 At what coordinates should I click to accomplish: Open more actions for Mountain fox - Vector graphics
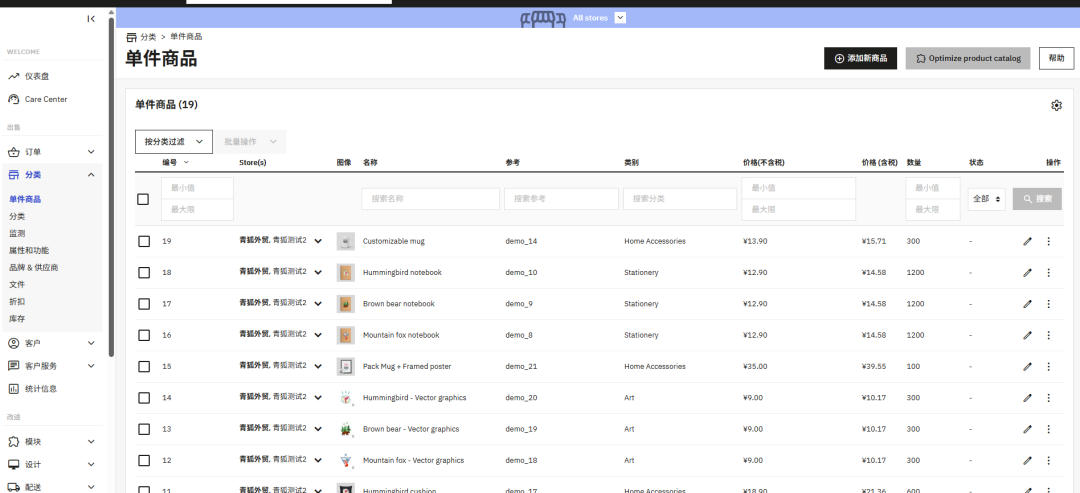[x=1048, y=460]
